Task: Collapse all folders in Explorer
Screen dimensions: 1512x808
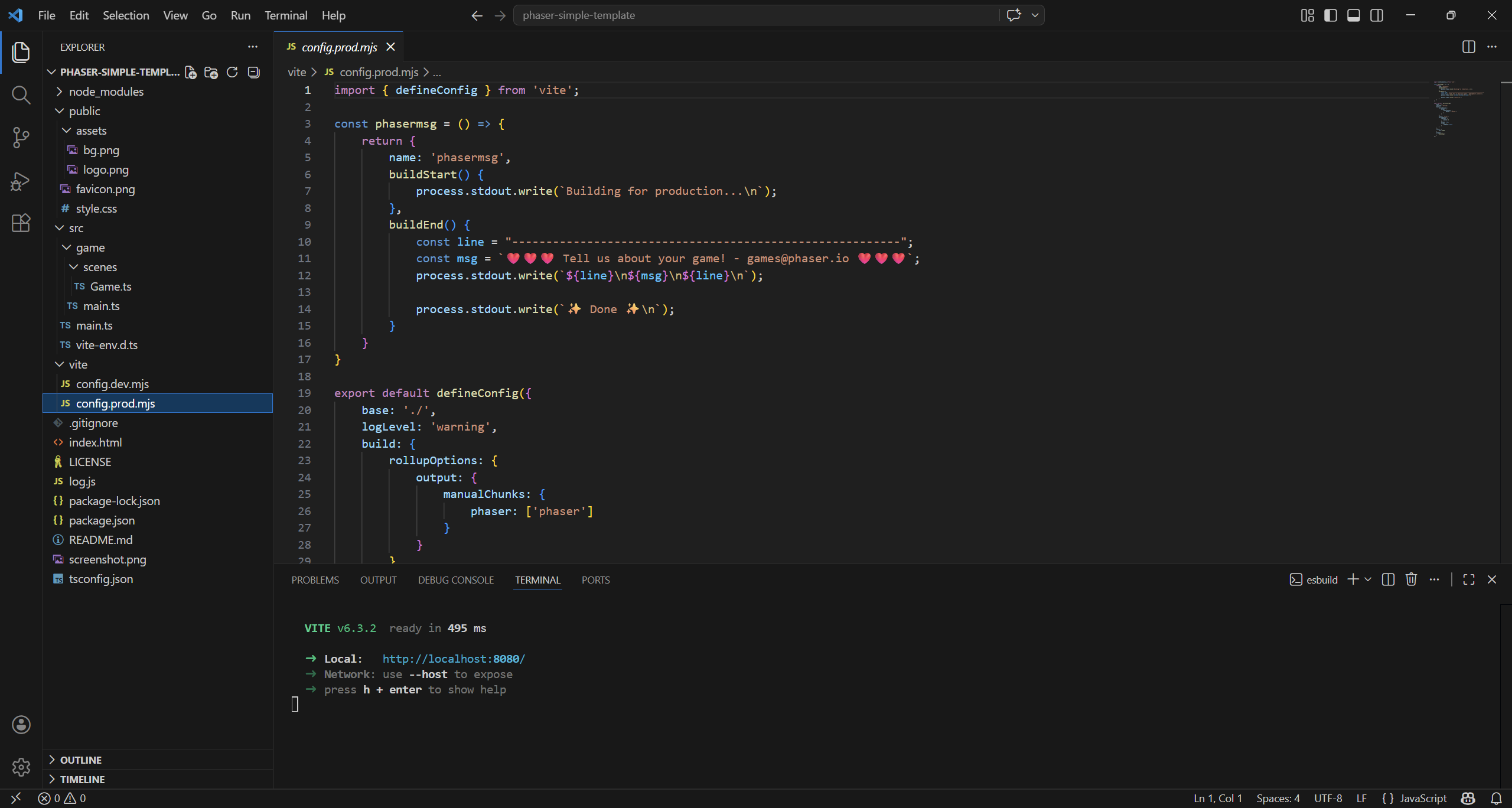Action: click(x=253, y=72)
